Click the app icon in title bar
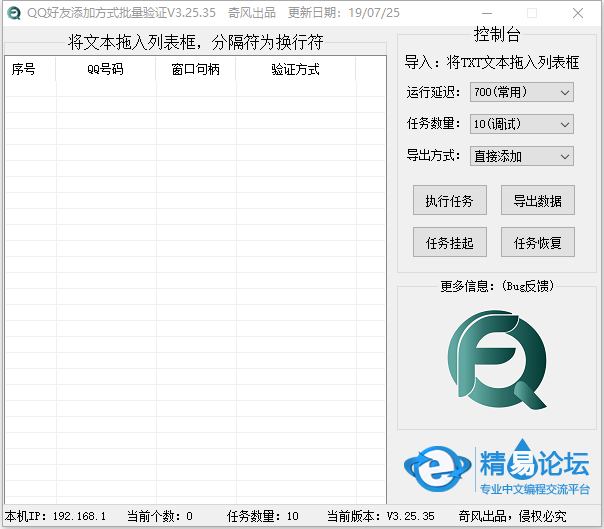 pyautogui.click(x=14, y=13)
